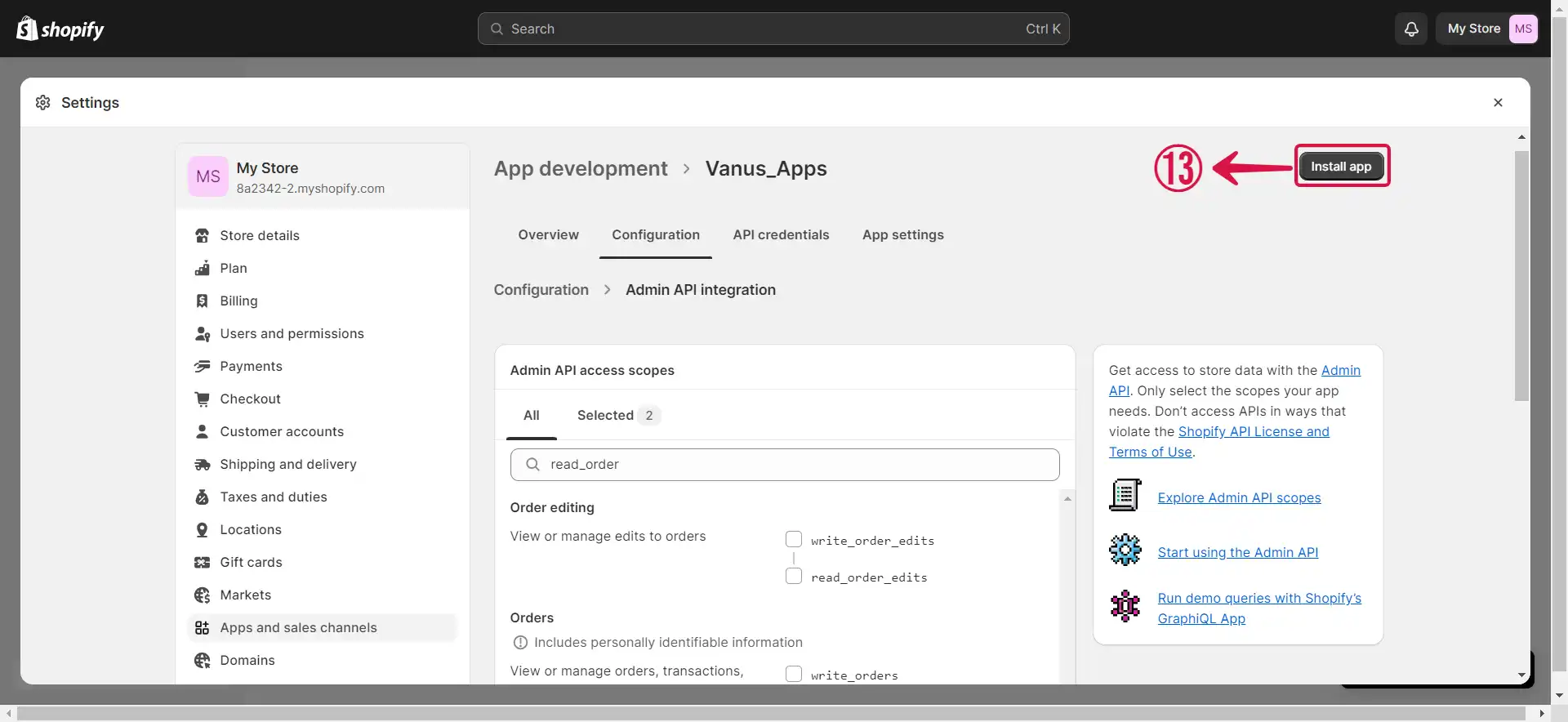Click the Taxes and duties icon

[203, 497]
